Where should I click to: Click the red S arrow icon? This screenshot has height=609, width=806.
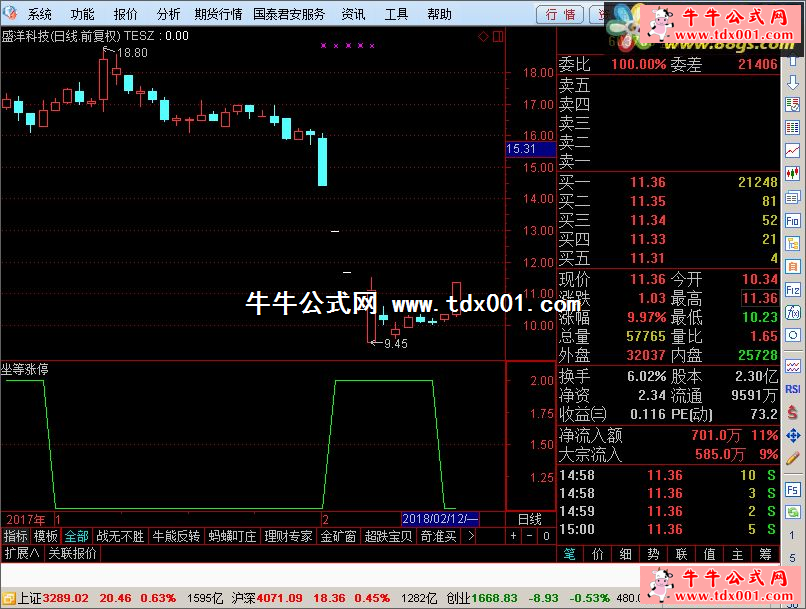[x=793, y=412]
